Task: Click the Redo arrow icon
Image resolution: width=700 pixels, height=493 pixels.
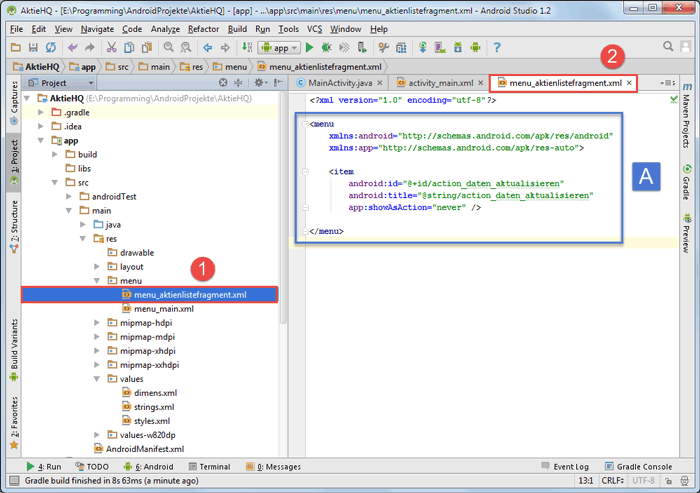Action: [x=90, y=47]
